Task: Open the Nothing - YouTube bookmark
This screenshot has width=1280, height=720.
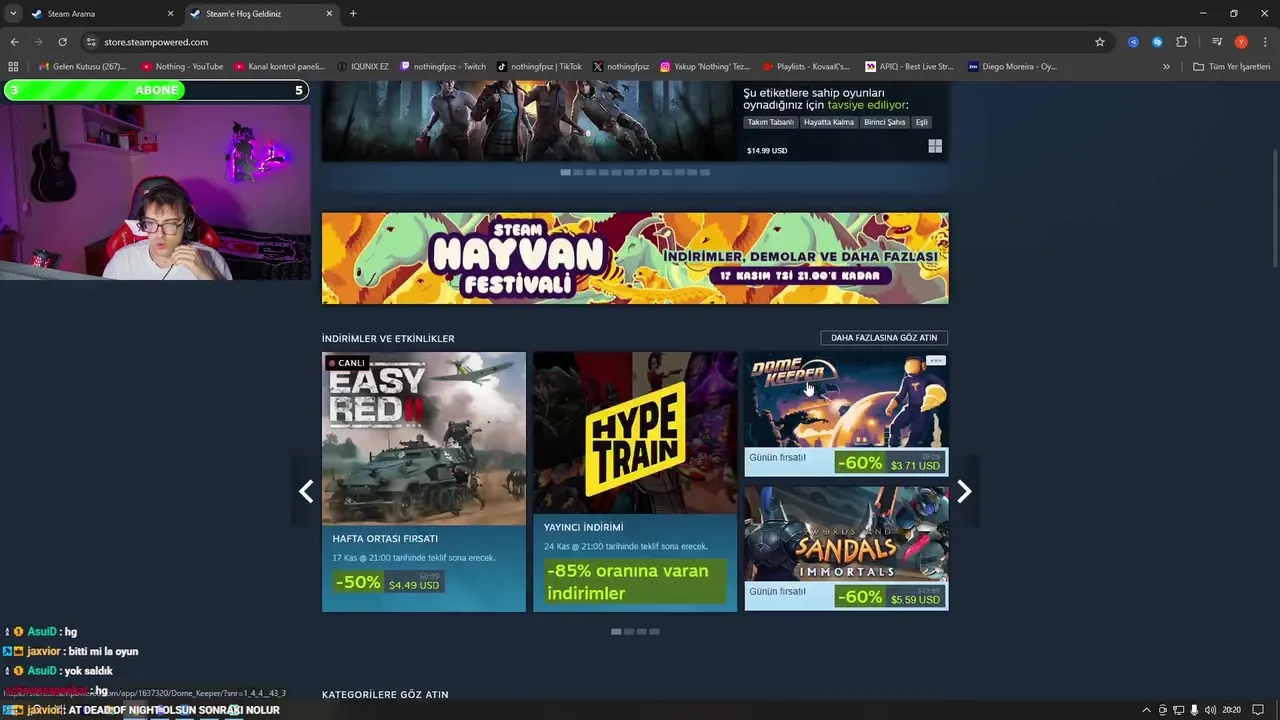Action: [x=182, y=67]
